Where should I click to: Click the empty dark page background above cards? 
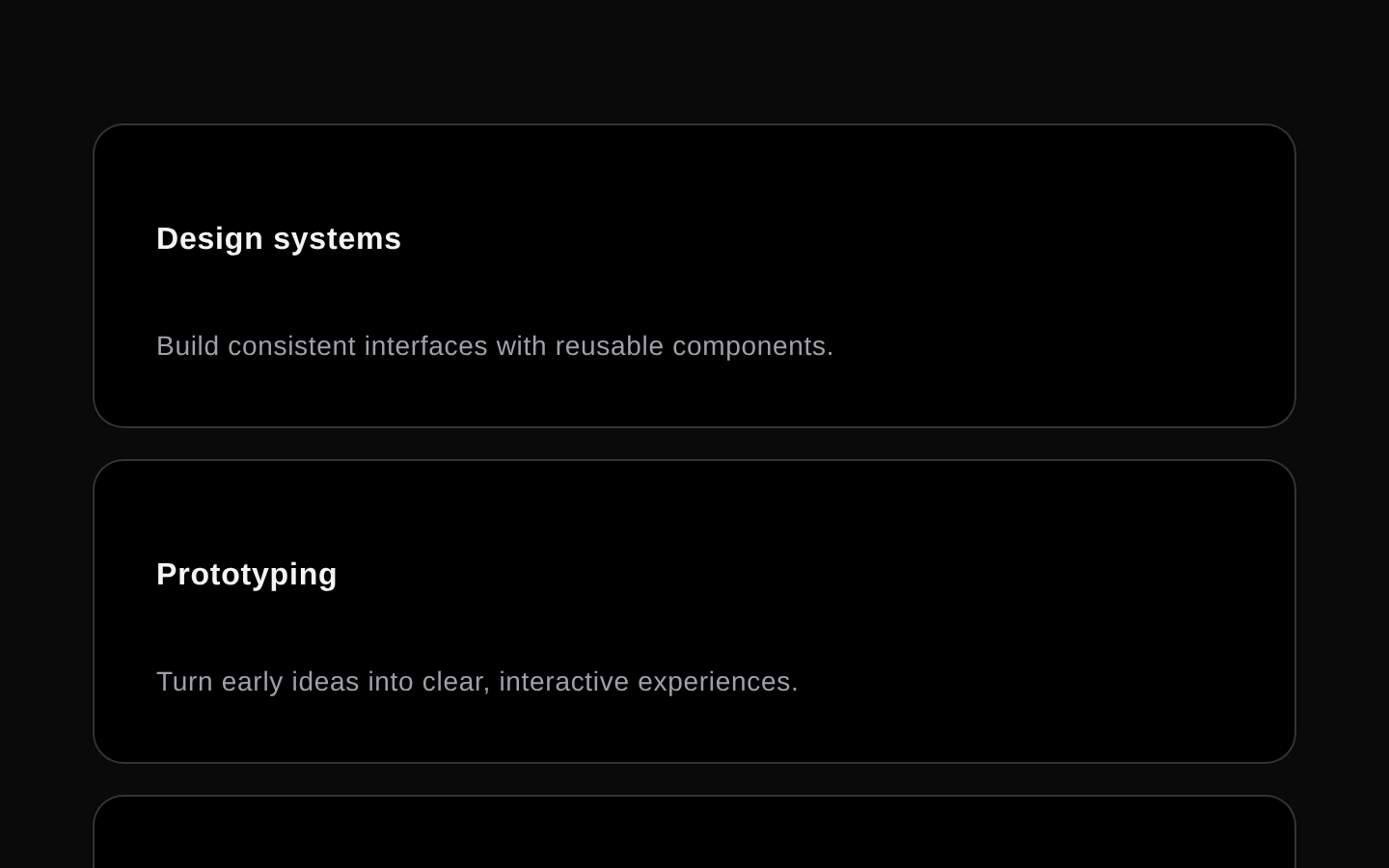tap(694, 58)
